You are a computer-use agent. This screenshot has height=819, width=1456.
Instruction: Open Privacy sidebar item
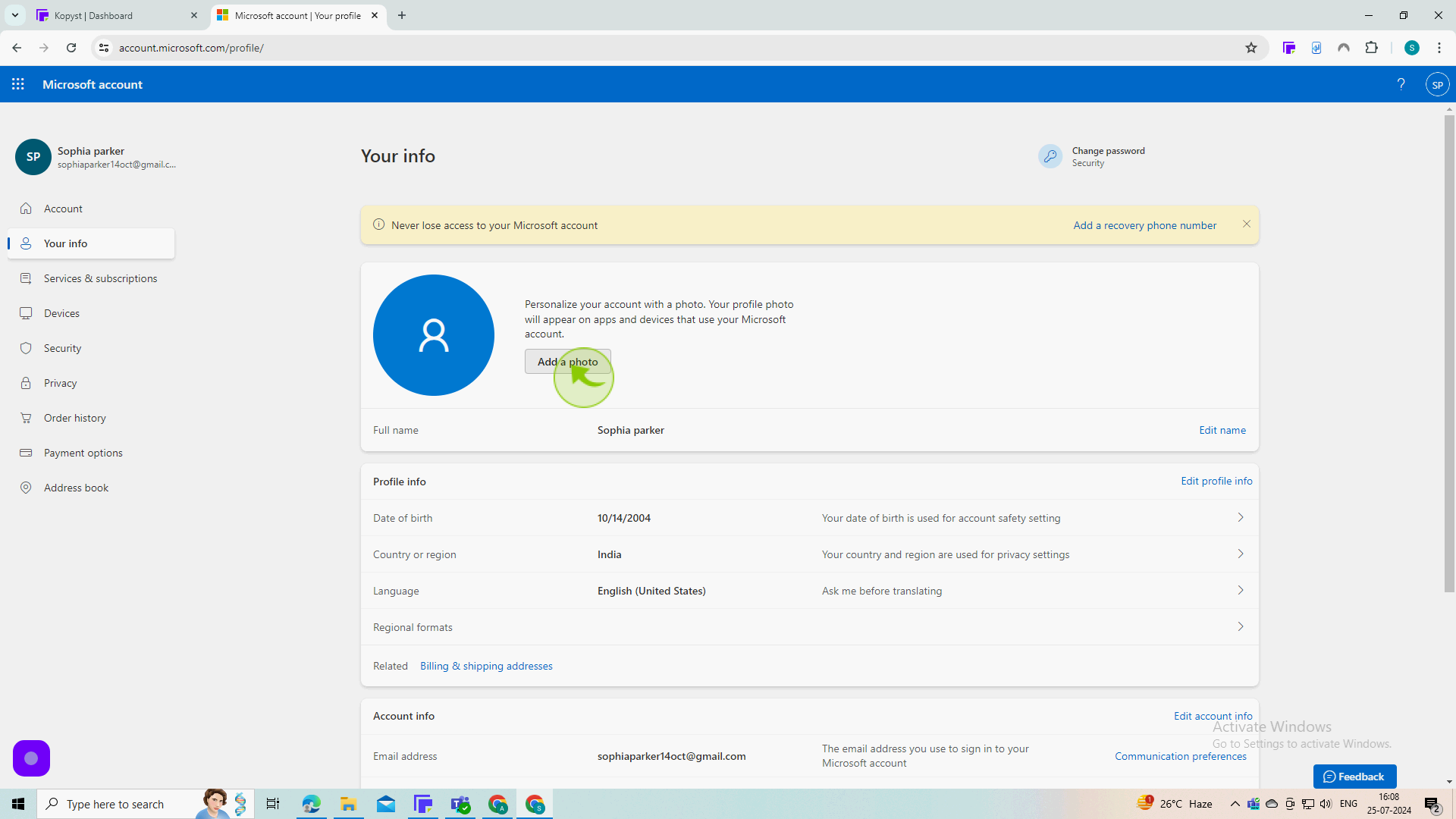pyautogui.click(x=91, y=383)
